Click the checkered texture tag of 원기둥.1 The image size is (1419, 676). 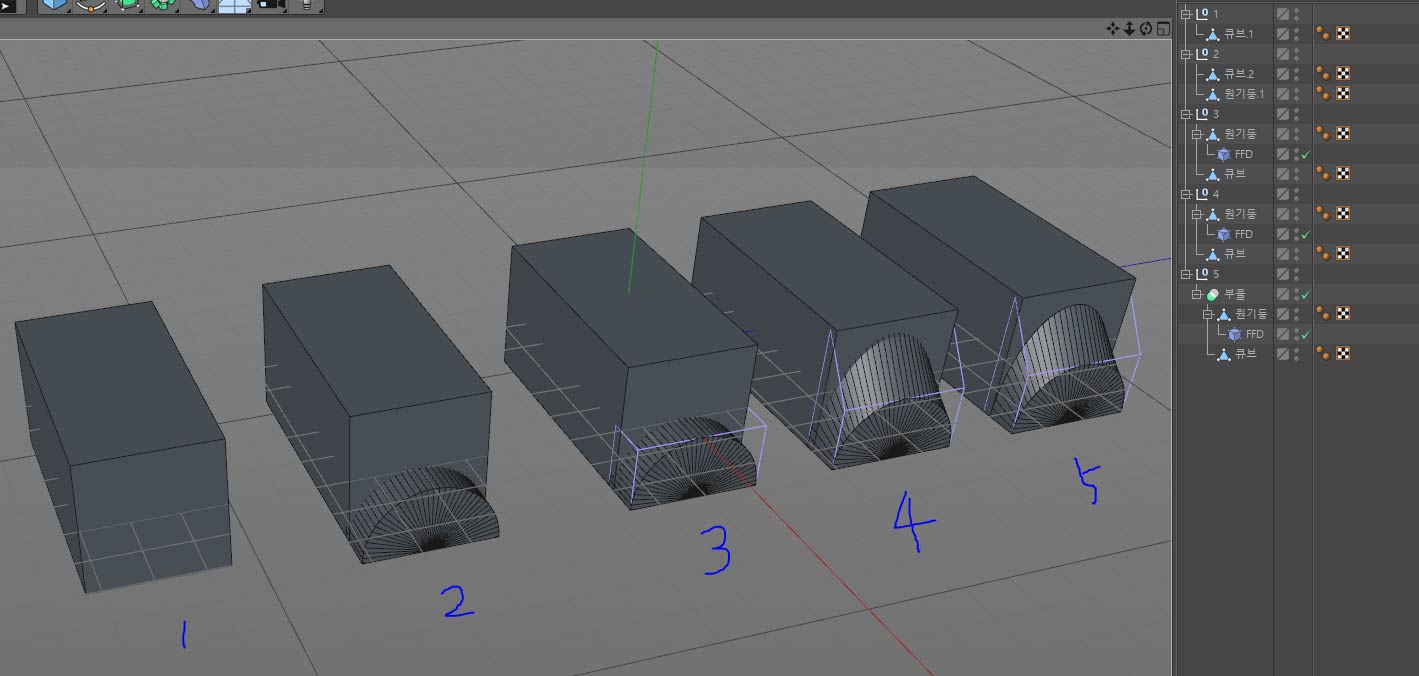point(1343,94)
